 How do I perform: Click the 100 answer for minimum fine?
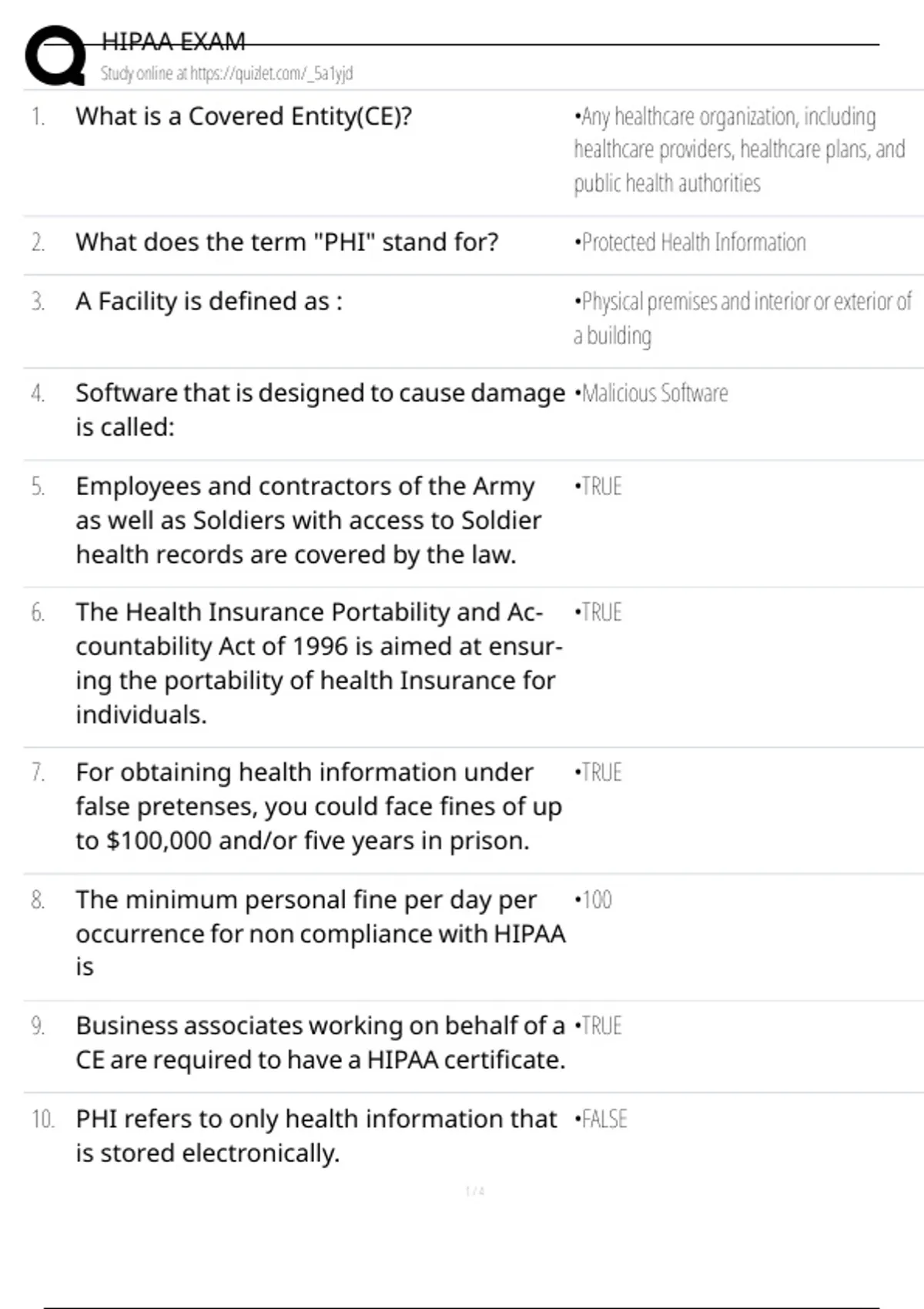coord(594,899)
